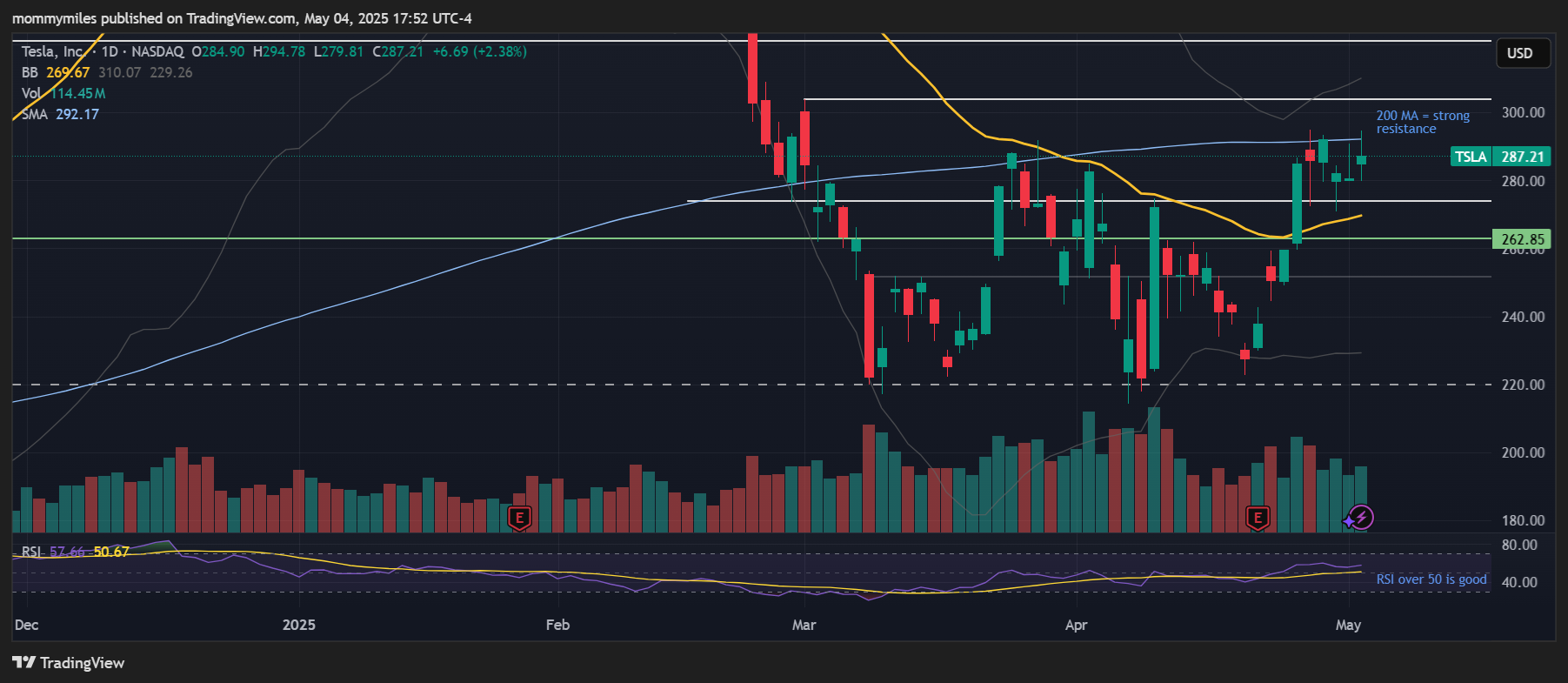Click the 262.85 green price level label

pyautogui.click(x=1523, y=239)
